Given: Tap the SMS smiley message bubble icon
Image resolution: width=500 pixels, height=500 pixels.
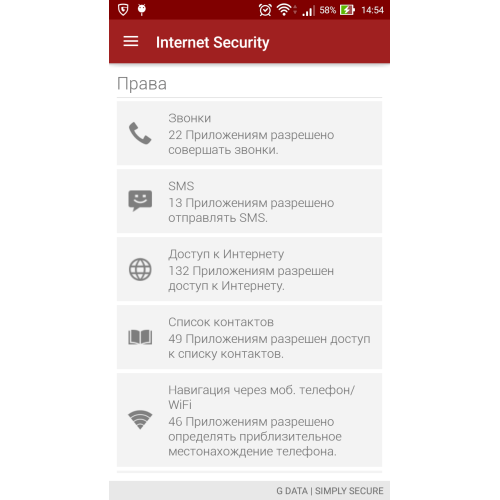Looking at the screenshot, I should point(140,201).
